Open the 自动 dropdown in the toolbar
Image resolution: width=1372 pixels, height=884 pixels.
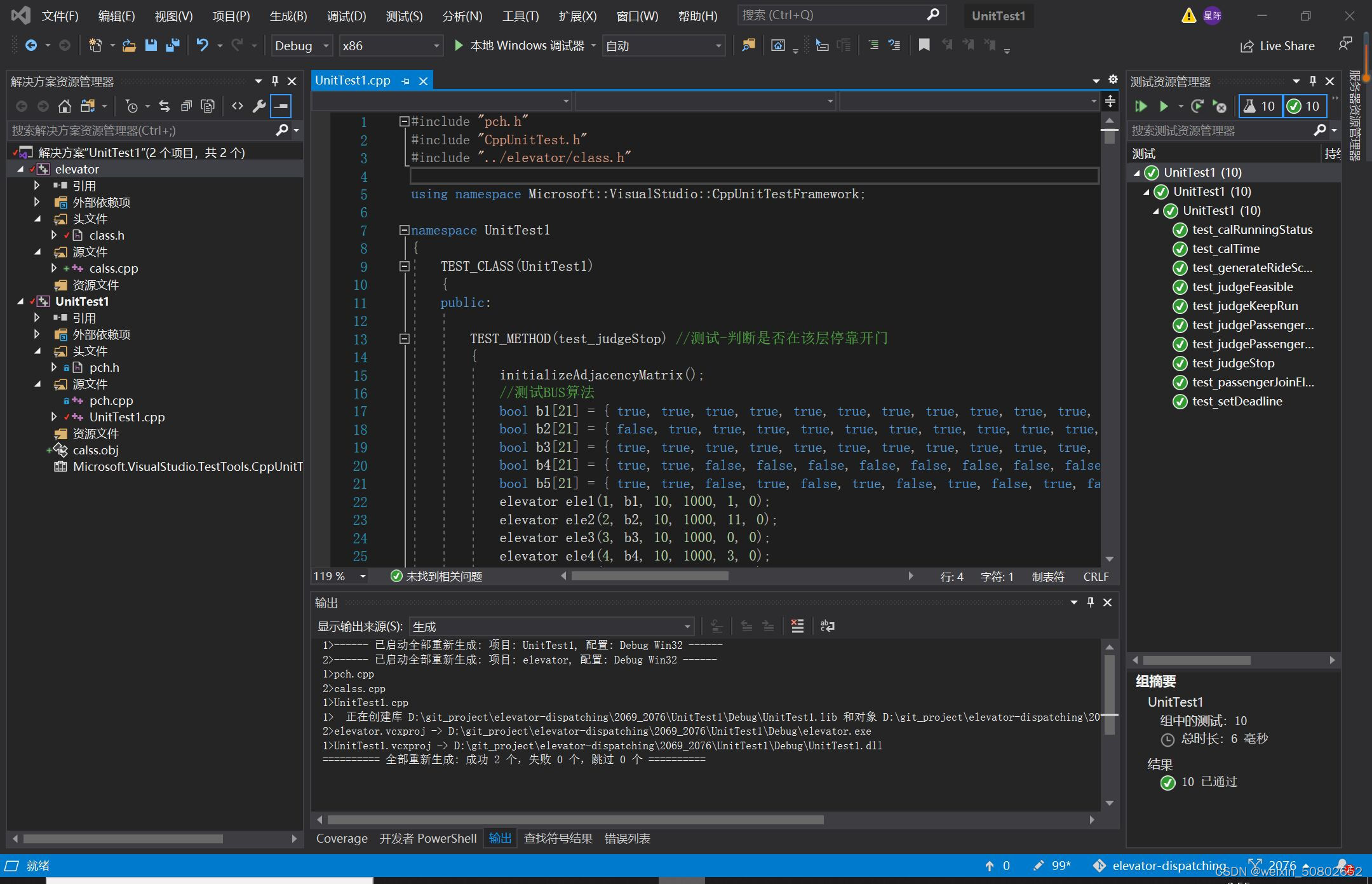click(664, 46)
